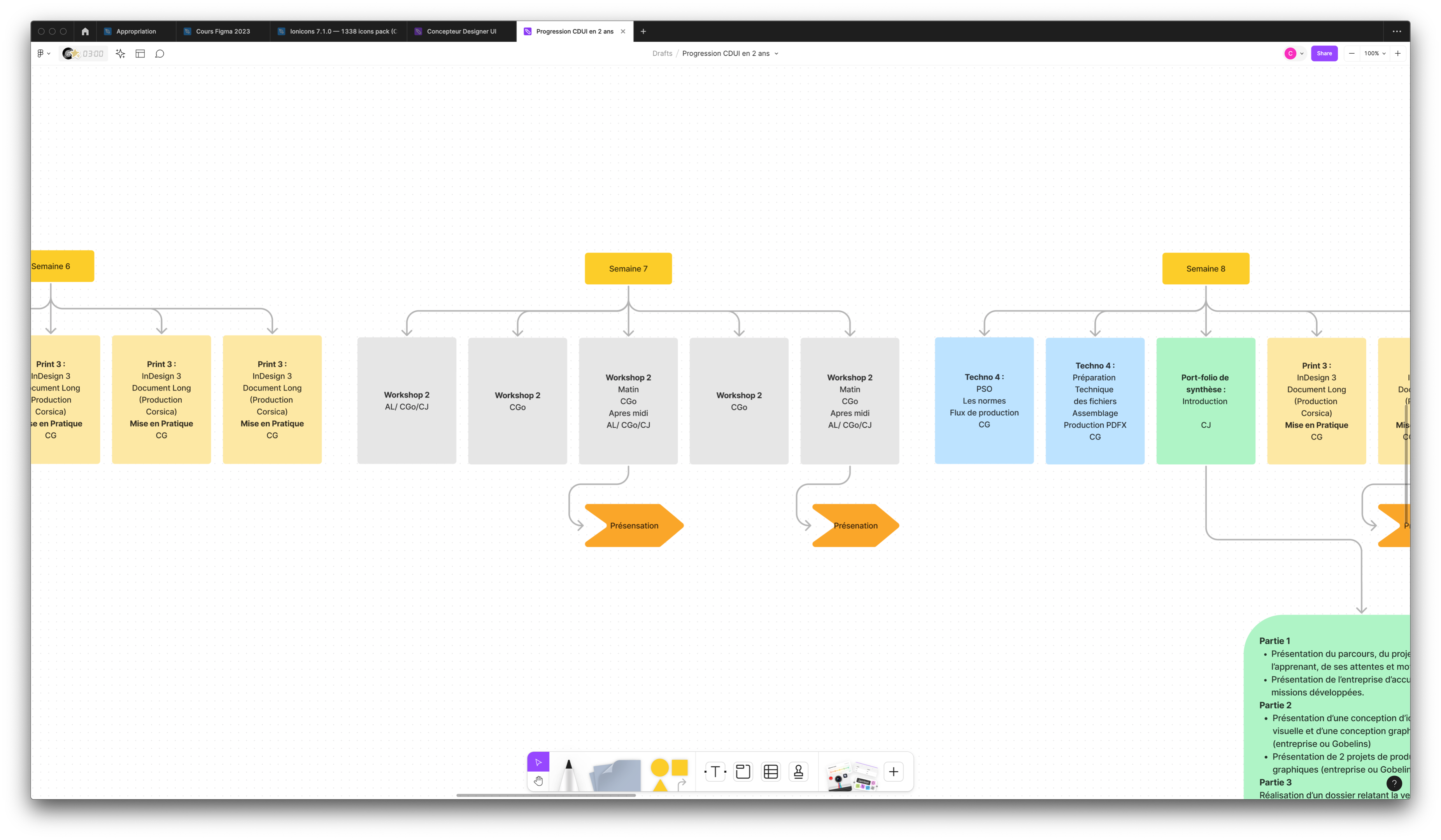1441x840 pixels.
Task: Open the 100% zoom level dropdown
Action: click(1374, 54)
